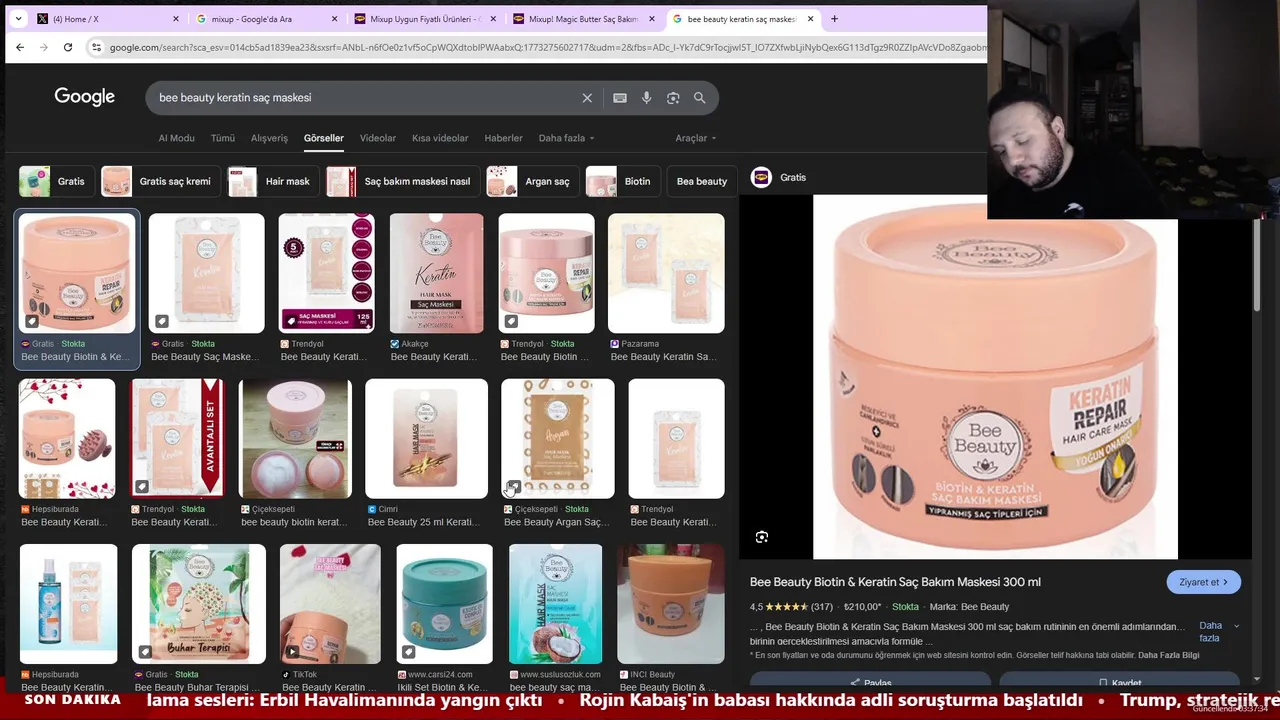The image size is (1280, 720).
Task: Close the '(4) Home / X' tab
Action: click(x=176, y=19)
